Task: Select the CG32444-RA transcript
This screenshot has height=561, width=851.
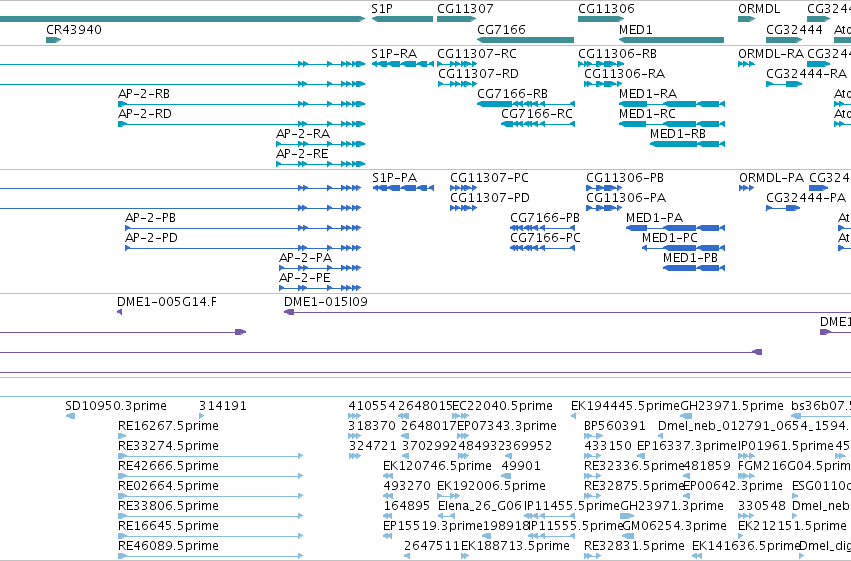Action: 784,84
